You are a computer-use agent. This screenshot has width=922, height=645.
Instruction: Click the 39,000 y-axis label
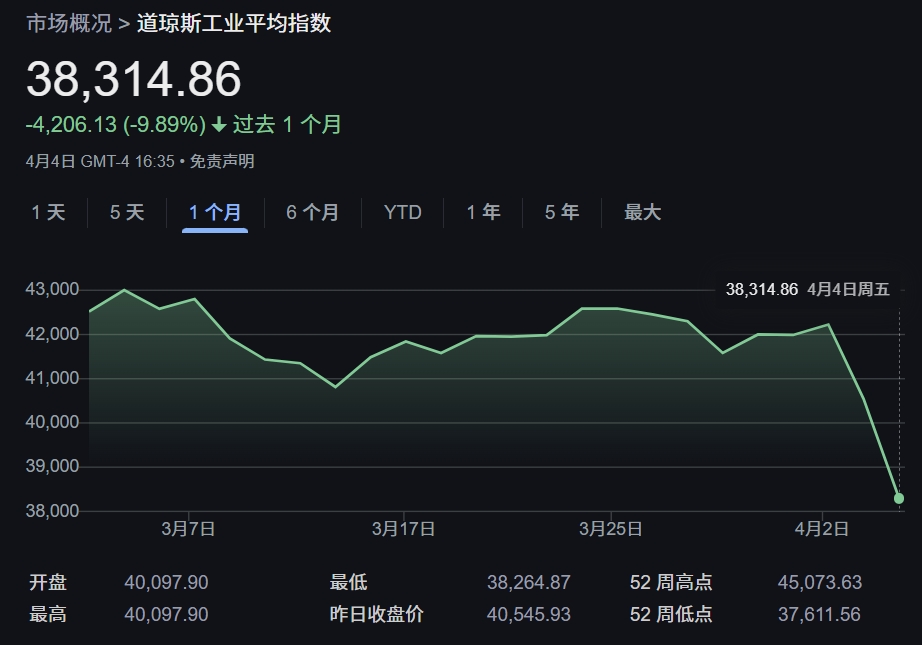tap(52, 466)
